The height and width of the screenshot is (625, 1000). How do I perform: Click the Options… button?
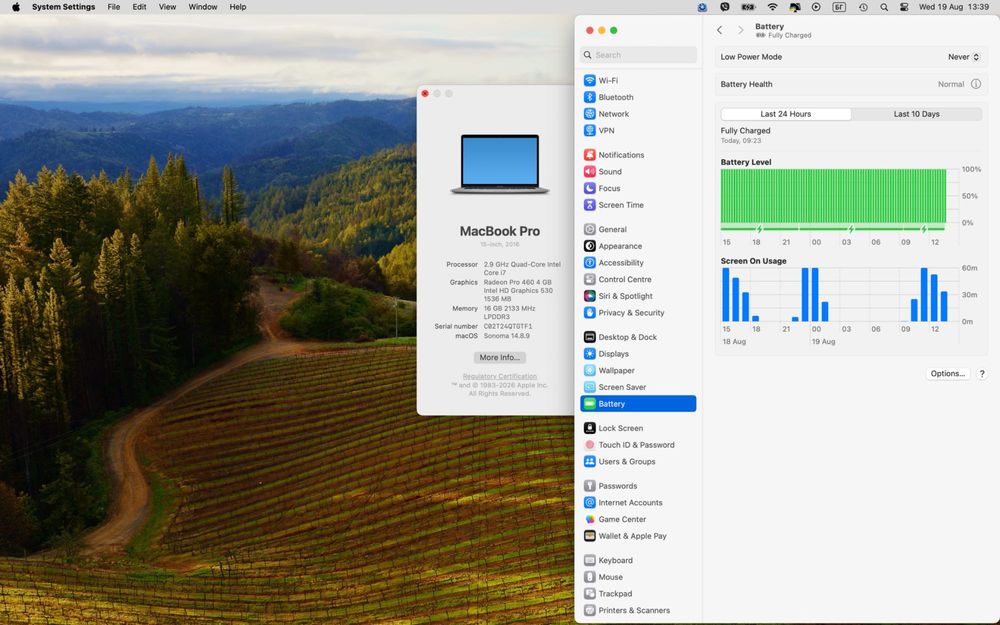948,374
